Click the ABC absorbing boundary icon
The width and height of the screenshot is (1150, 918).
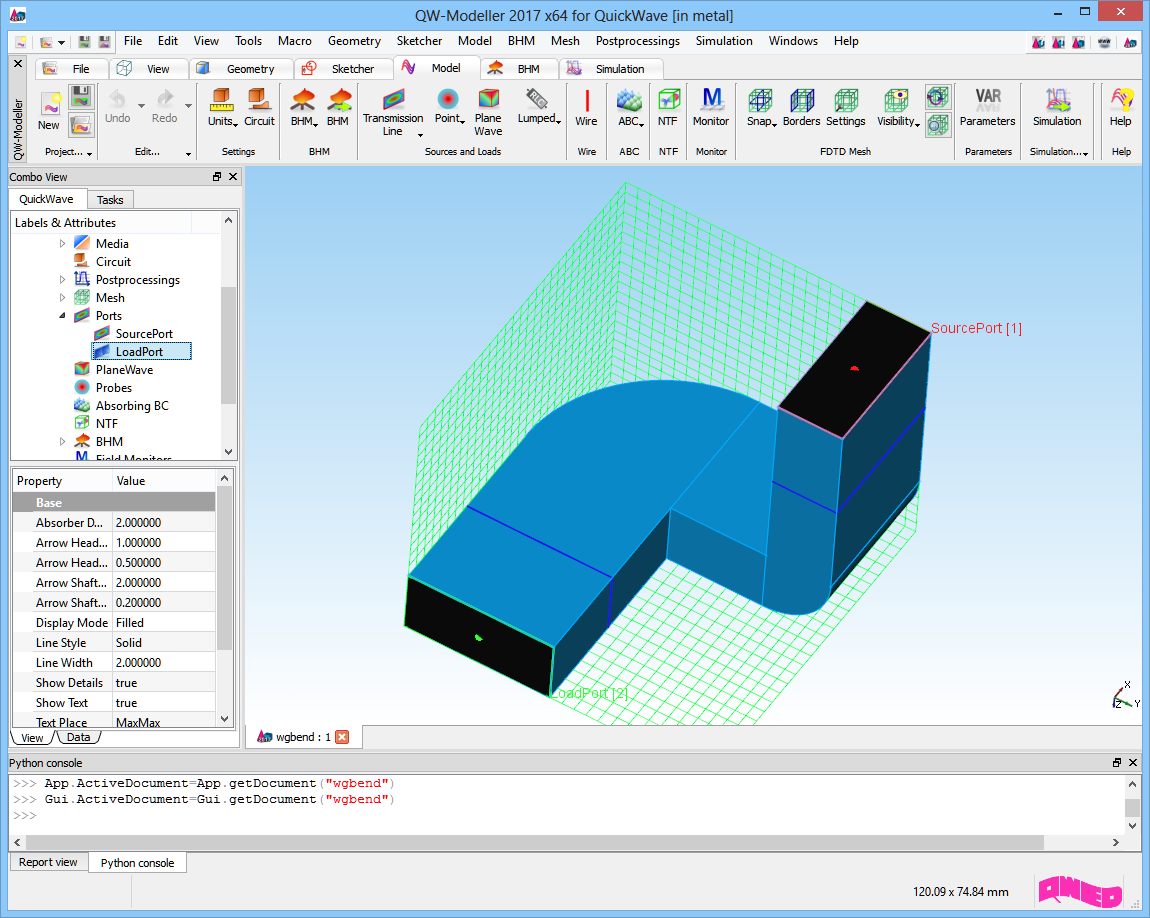pos(629,100)
